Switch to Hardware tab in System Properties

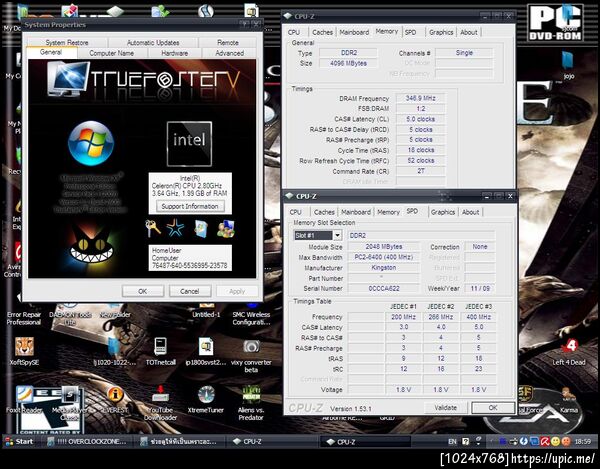click(174, 53)
